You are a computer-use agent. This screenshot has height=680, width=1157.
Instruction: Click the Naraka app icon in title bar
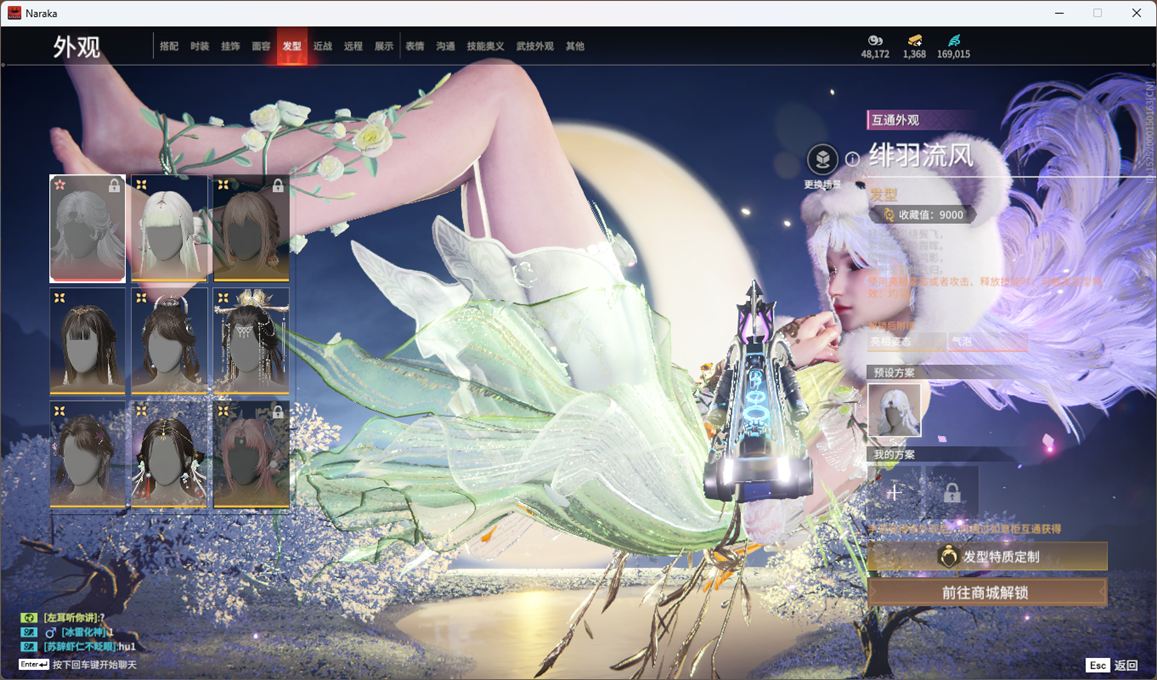14,13
